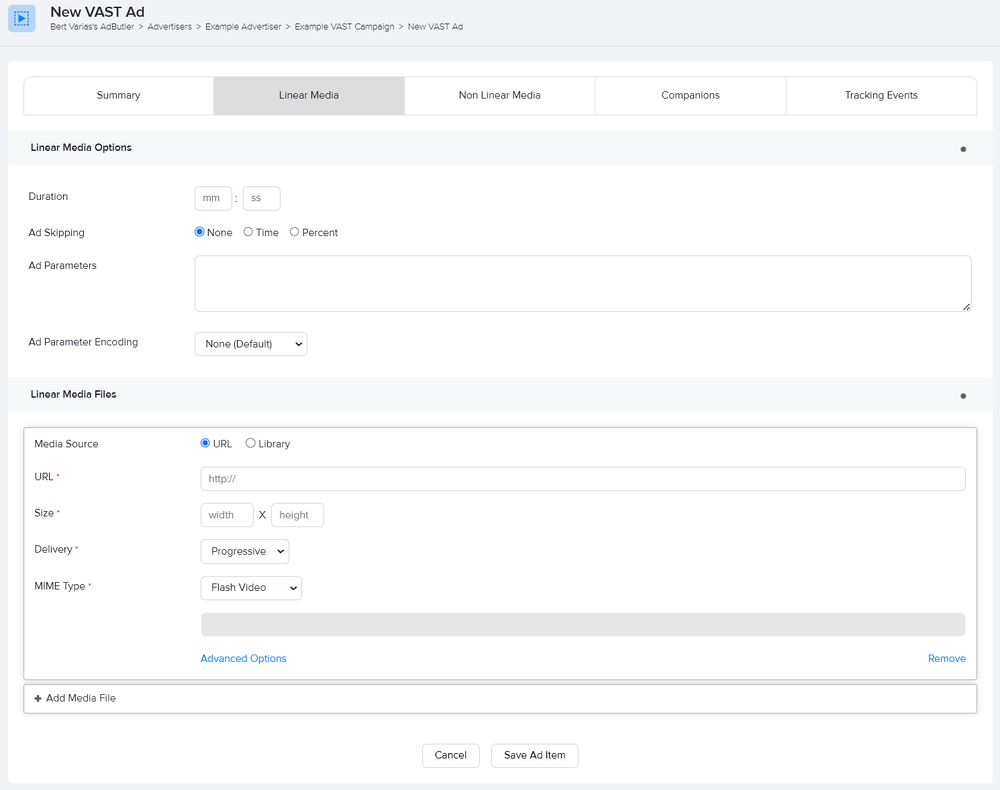Click the Remove link for the media file
The width and height of the screenshot is (1000, 790).
tap(946, 659)
